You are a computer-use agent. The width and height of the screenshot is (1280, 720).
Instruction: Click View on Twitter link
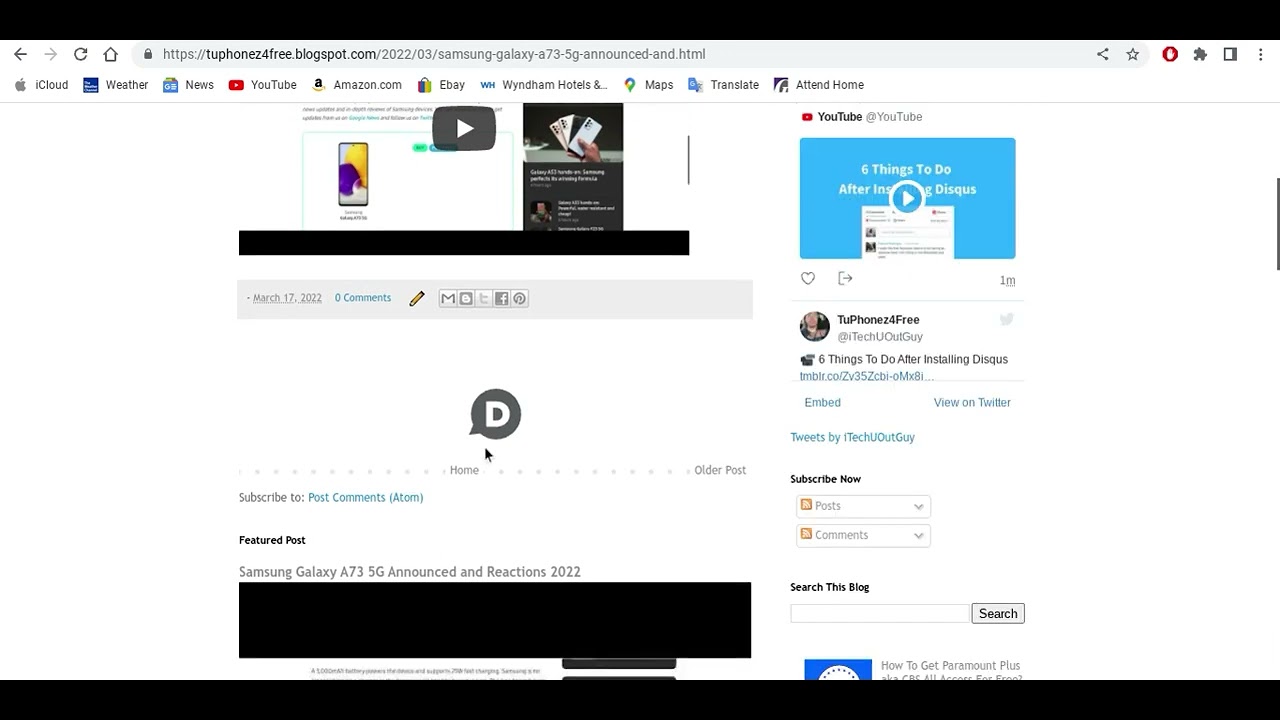pyautogui.click(x=972, y=402)
